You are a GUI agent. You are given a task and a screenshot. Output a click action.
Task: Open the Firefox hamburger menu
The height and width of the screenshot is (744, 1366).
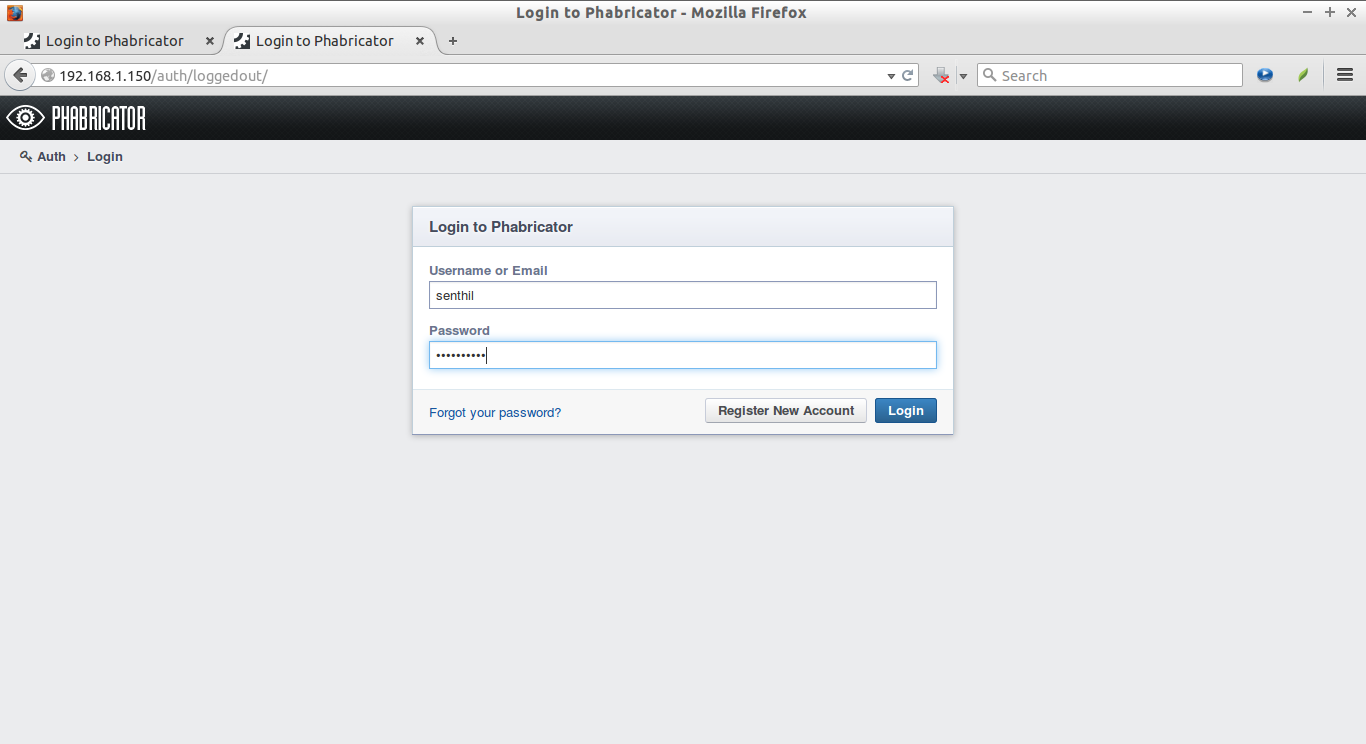1345,75
